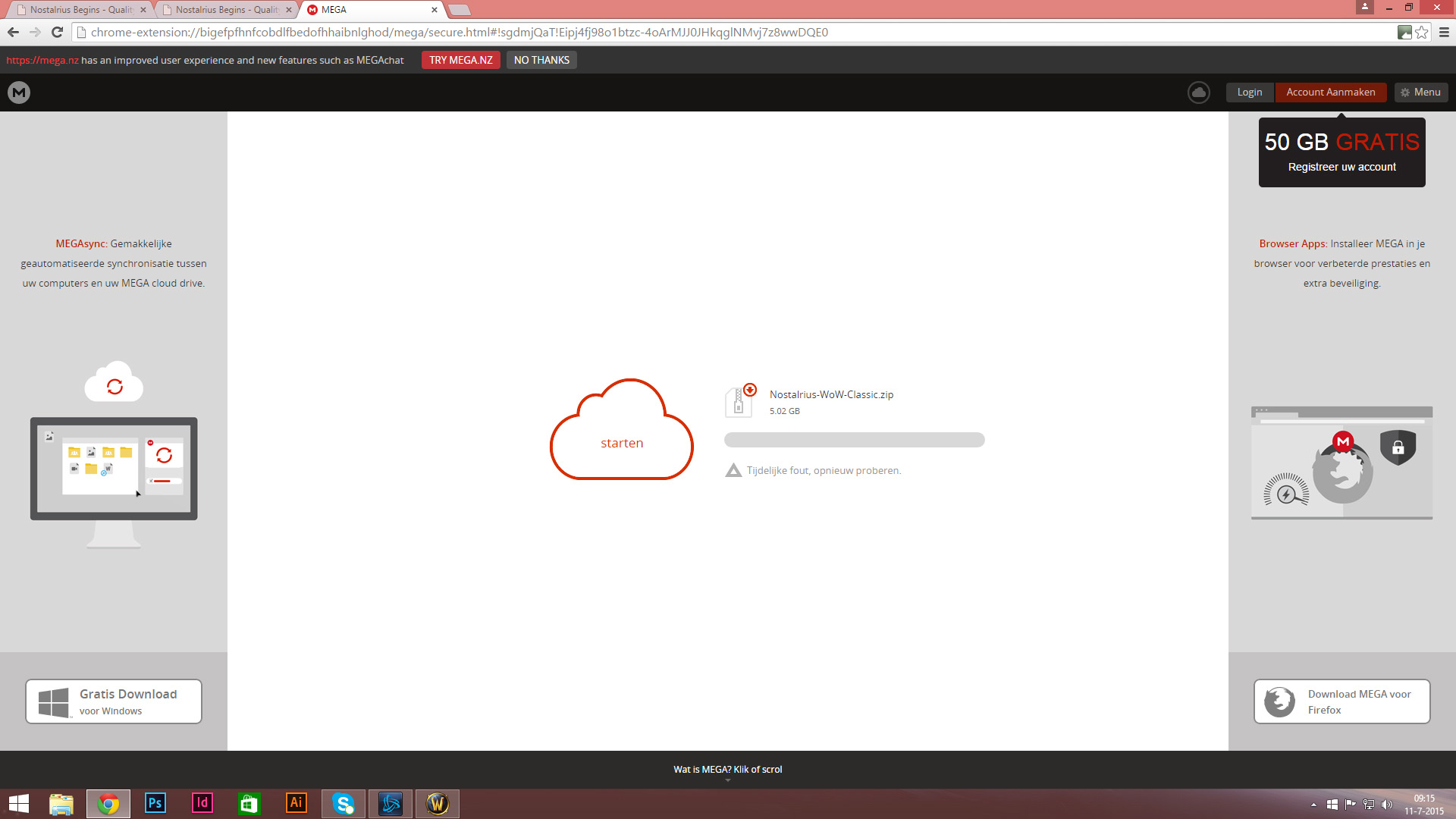
Task: Bookmark page with the star icon
Action: point(1422,32)
